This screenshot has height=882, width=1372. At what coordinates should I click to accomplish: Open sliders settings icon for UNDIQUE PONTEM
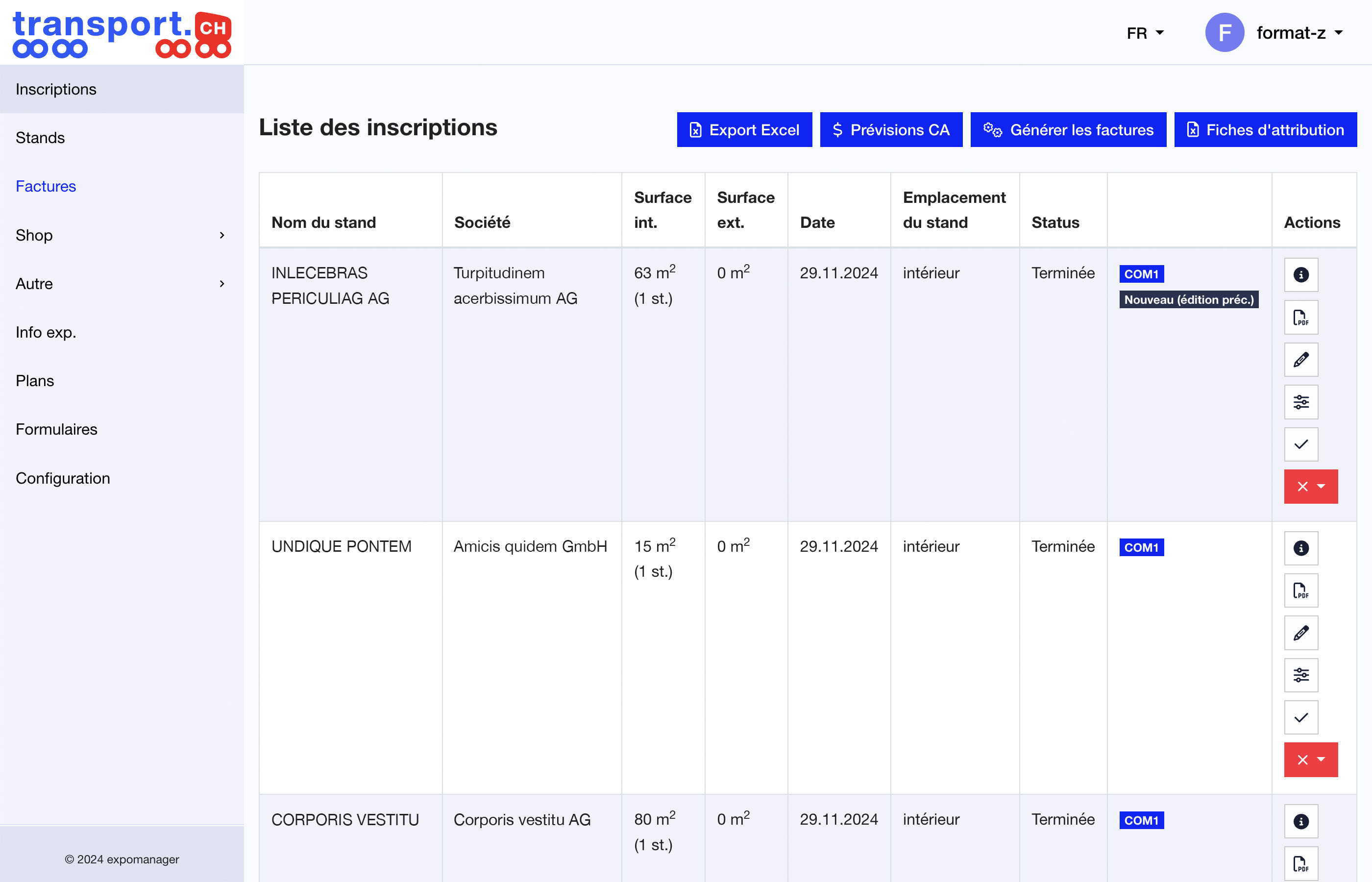(1300, 675)
